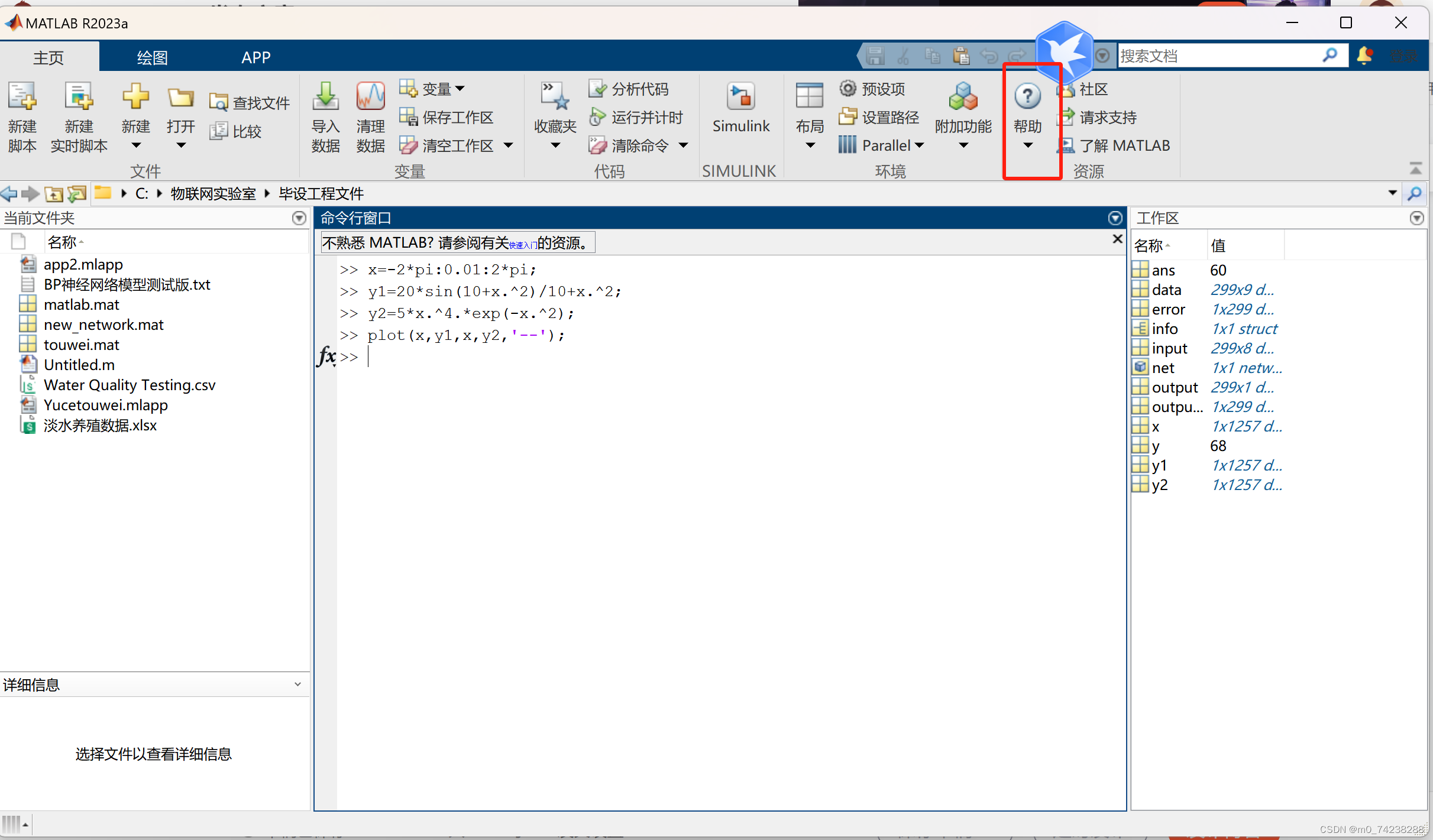
Task: Open the Preferences gear icon
Action: pos(847,89)
